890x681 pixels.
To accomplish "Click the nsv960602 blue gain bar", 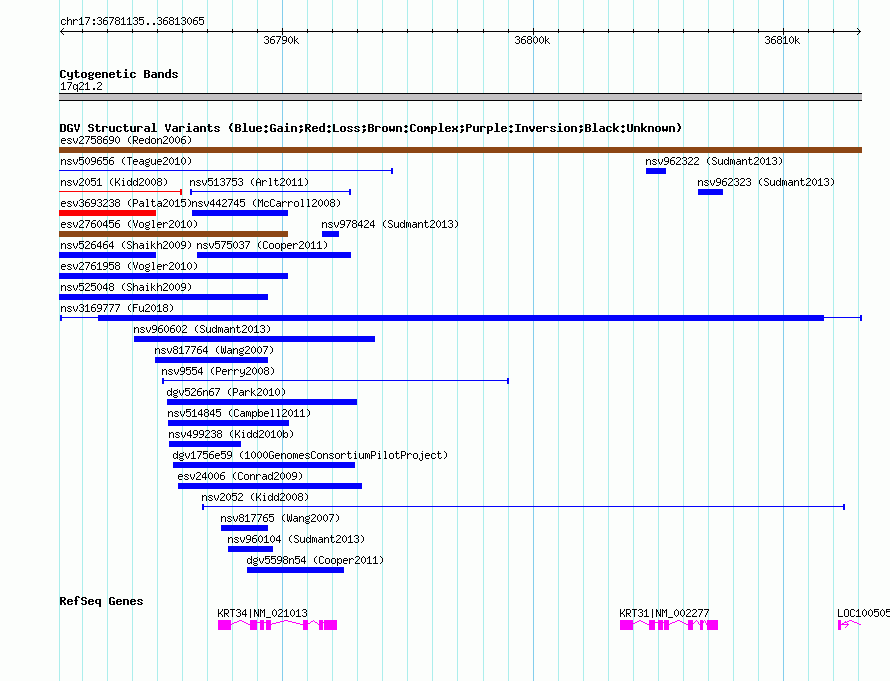I will click(x=254, y=339).
